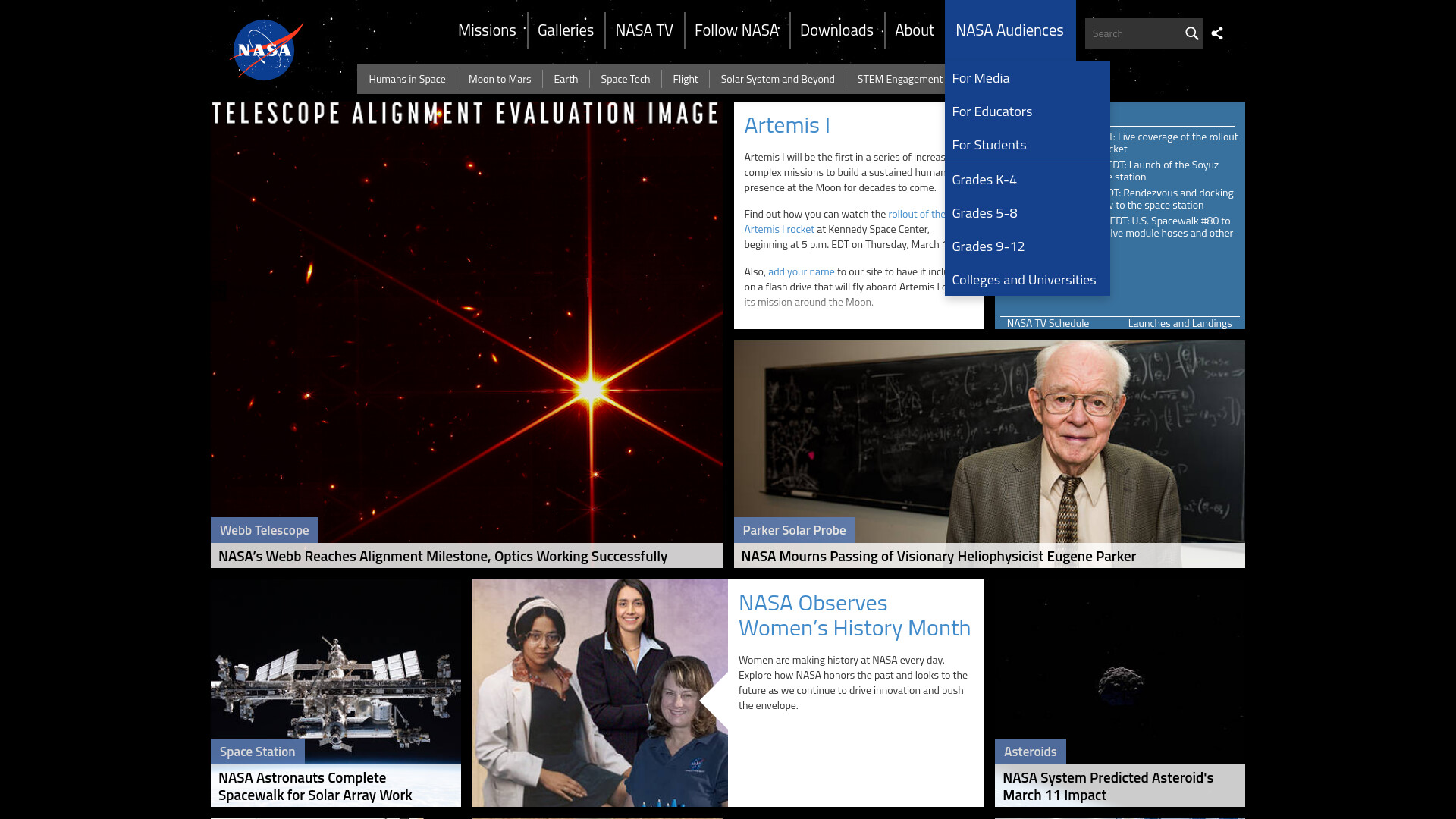Collapse the NASA Audiences dropdown

pos(1009,30)
